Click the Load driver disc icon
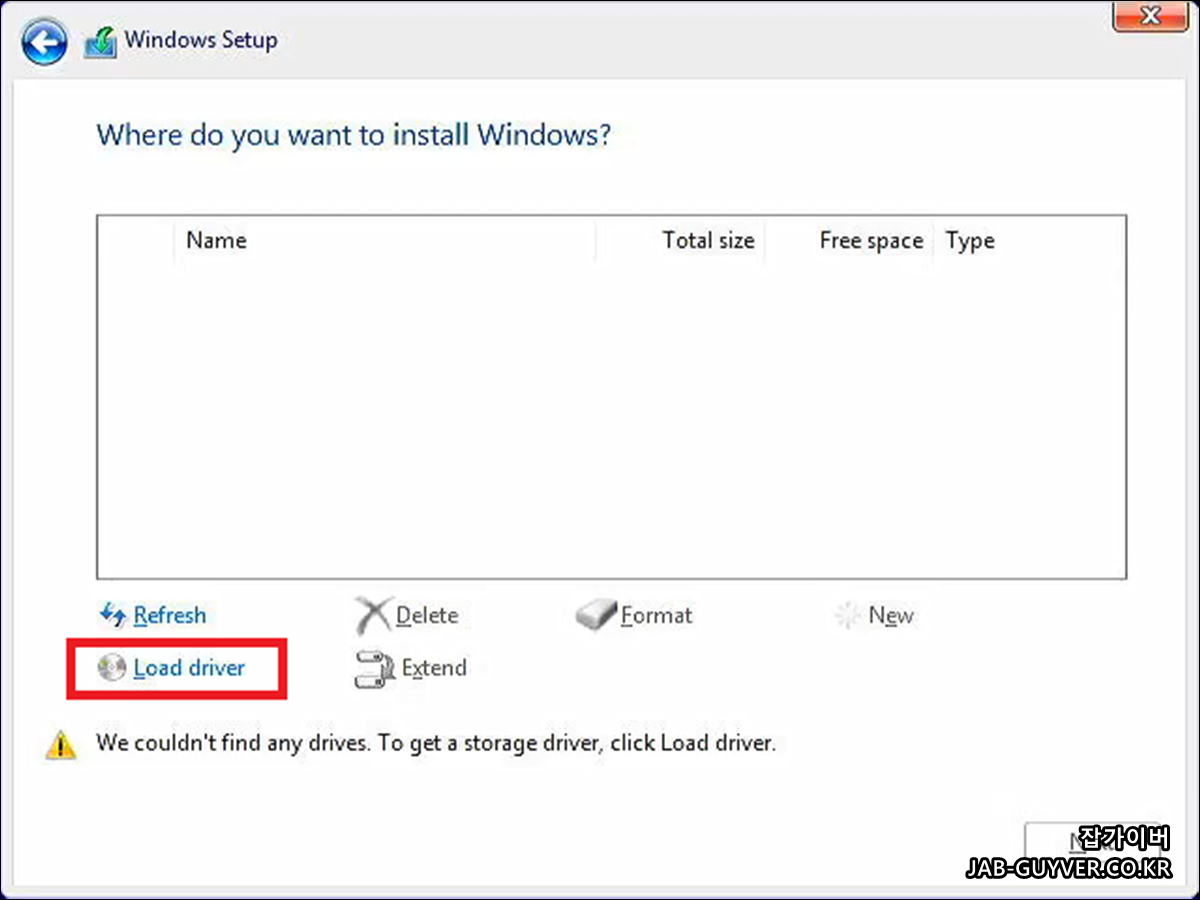The image size is (1200, 900). tap(112, 668)
